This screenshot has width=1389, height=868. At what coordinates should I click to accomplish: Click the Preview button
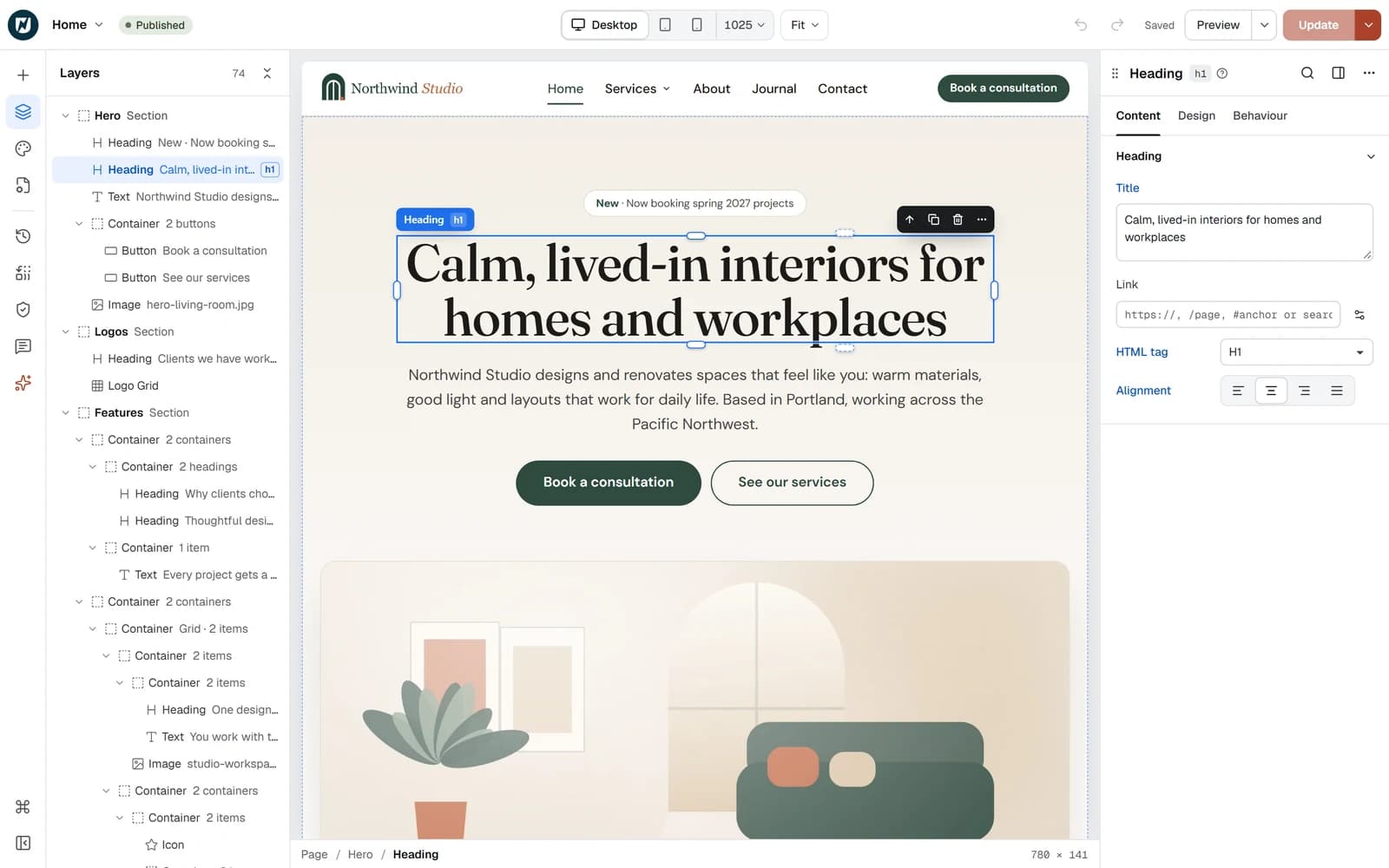click(x=1218, y=25)
